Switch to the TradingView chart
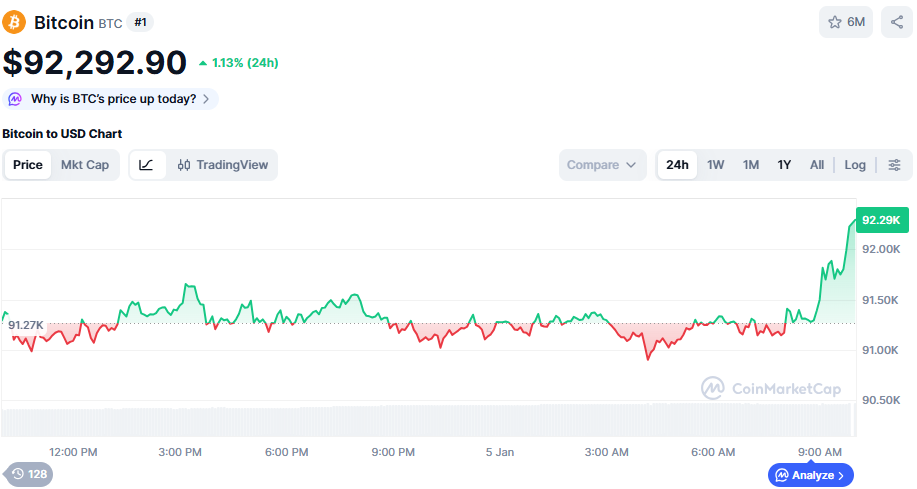This screenshot has width=917, height=489. [223, 165]
